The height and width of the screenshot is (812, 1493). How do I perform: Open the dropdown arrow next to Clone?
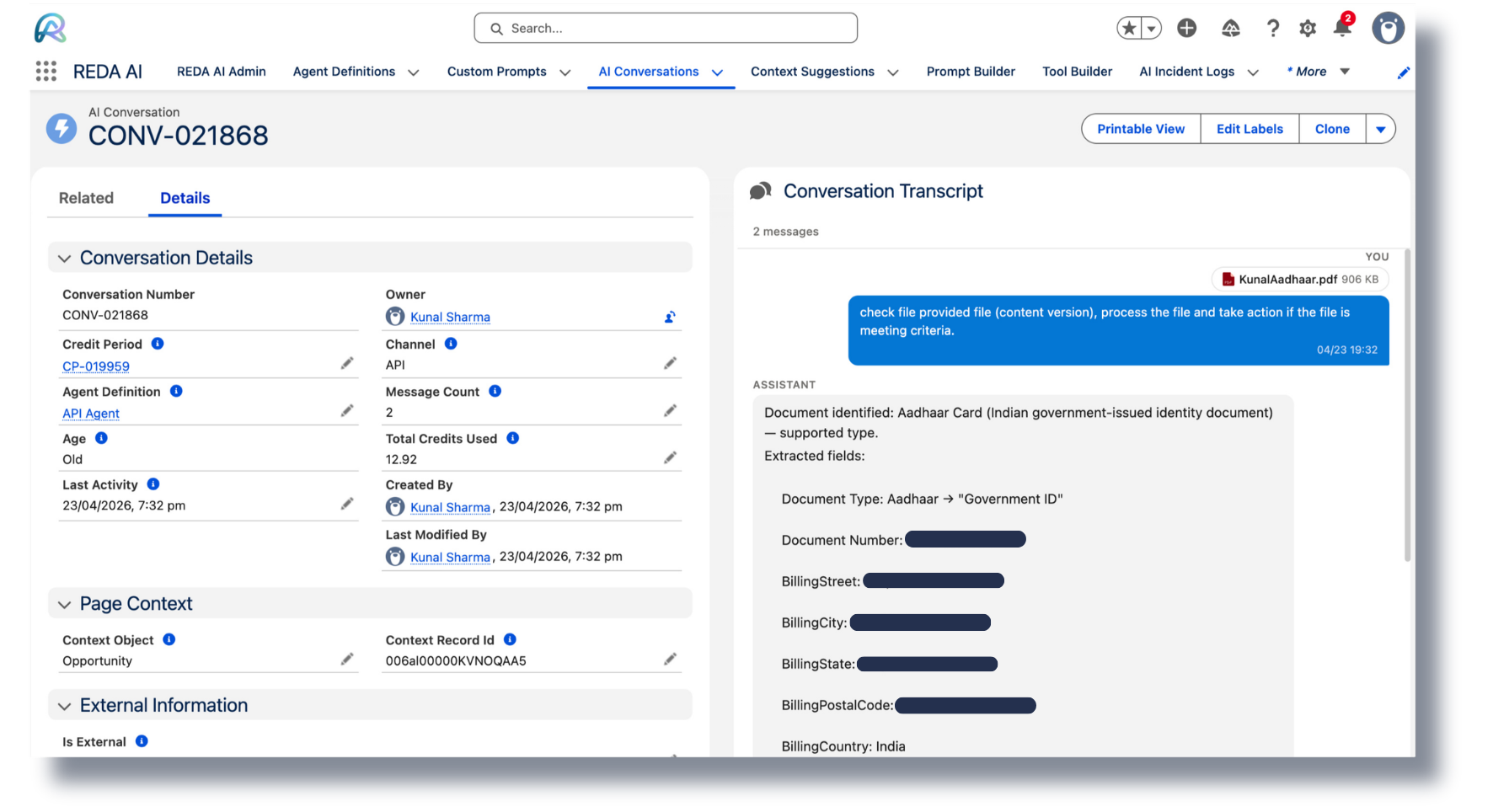pos(1381,128)
